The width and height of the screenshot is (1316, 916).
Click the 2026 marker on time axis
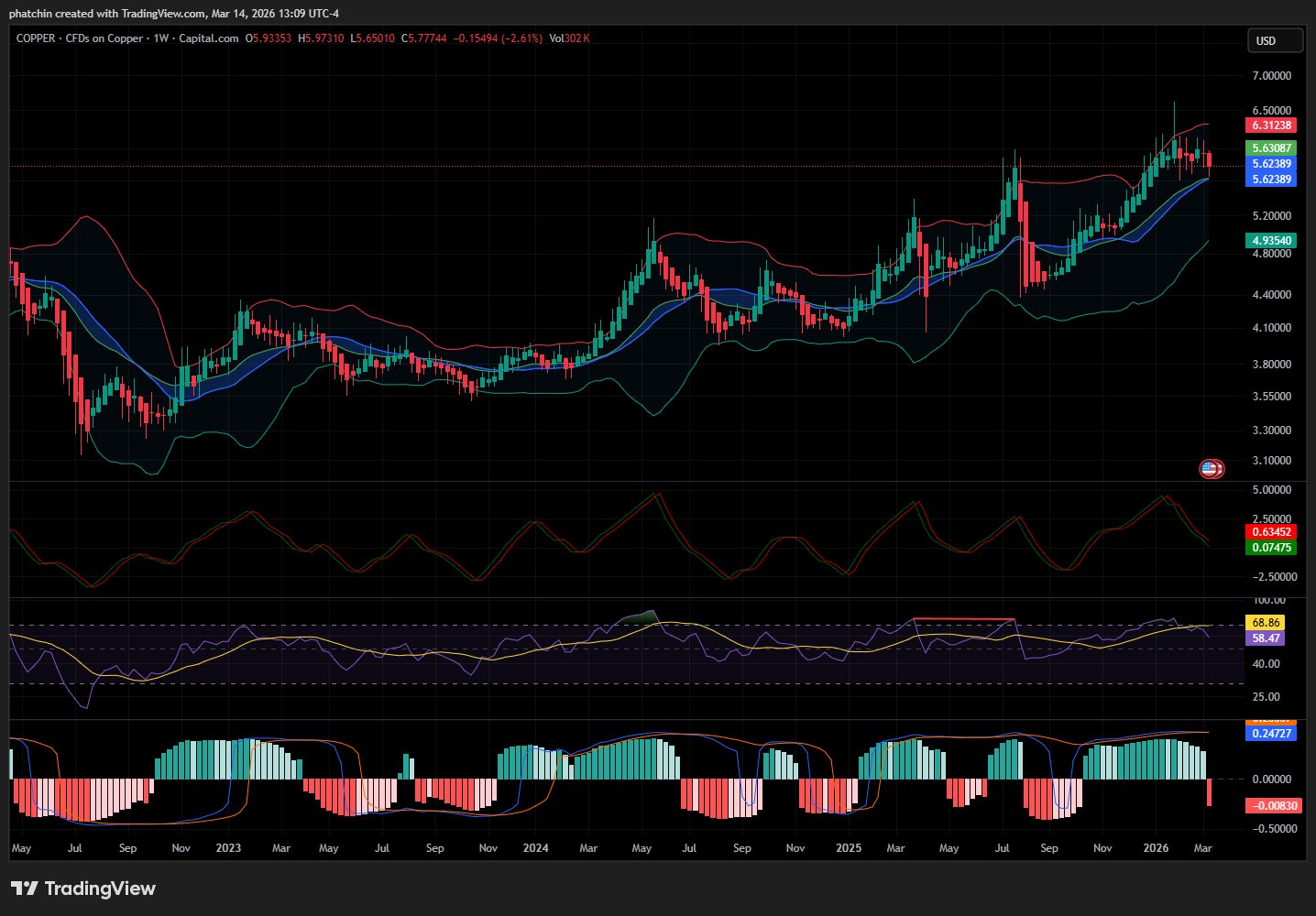1156,848
